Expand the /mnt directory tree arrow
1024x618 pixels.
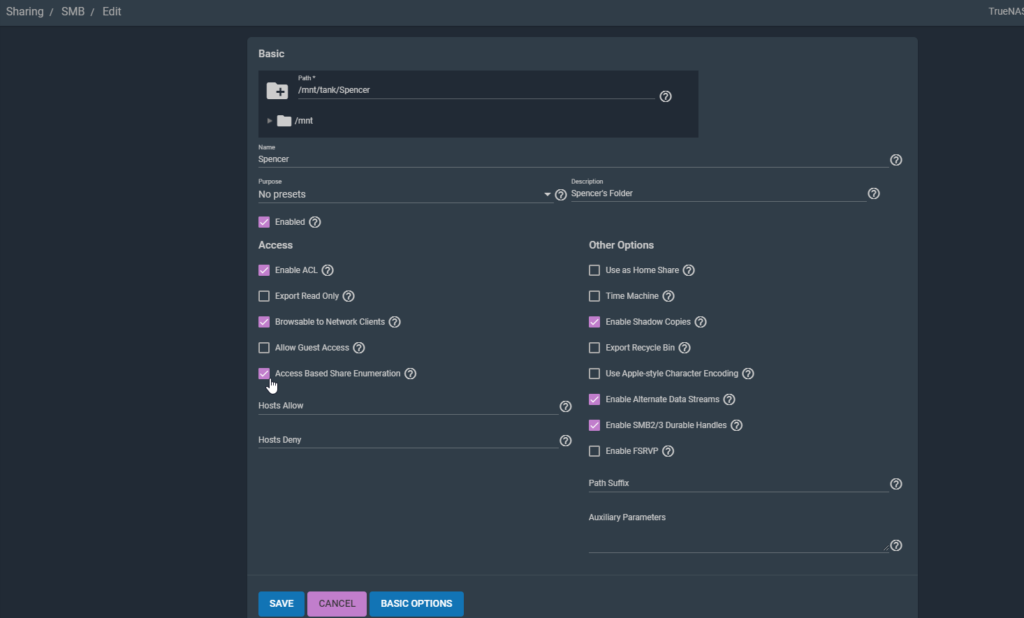269,121
